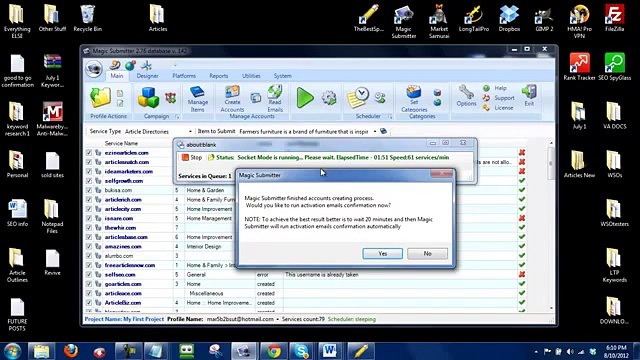Screen dimensions: 640x360
Task: Open the Scheduler clock icon
Action: pyautogui.click(x=358, y=98)
